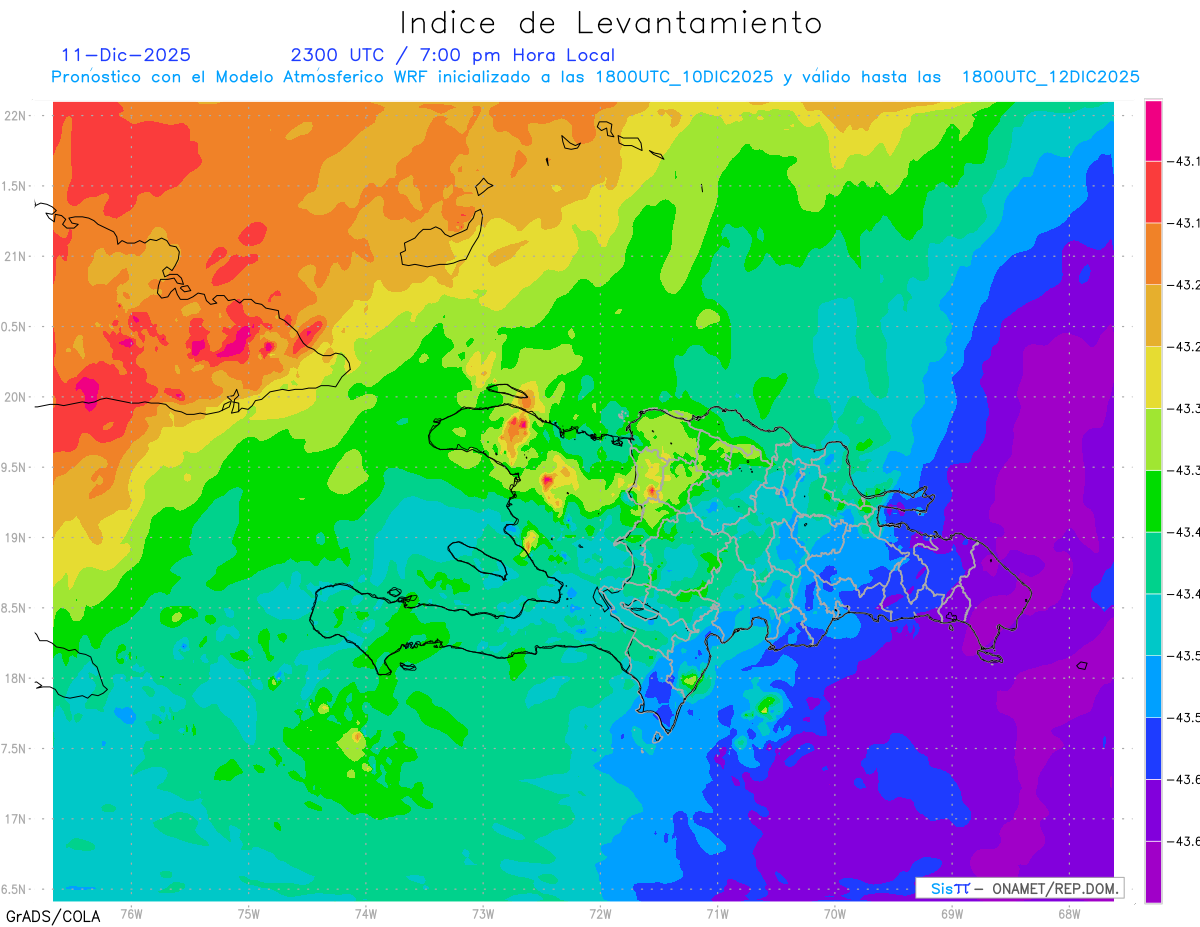Click the initialization time '1800UTC_10DIC2025'

(685, 77)
